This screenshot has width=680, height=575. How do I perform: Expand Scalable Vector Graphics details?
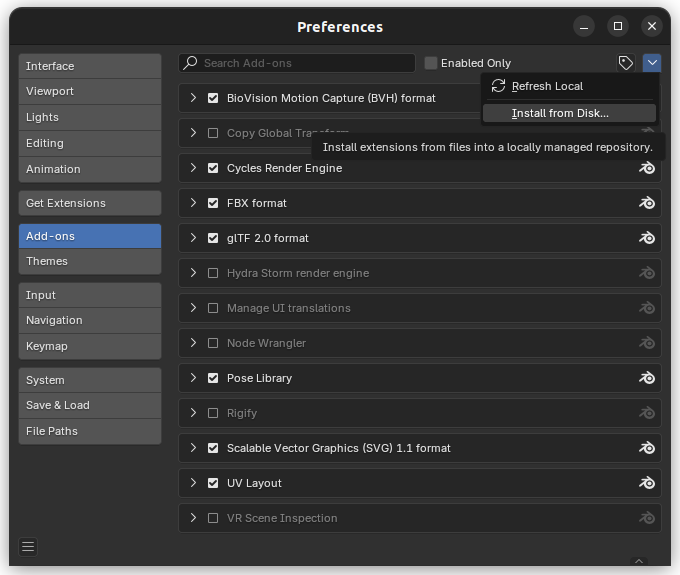pyautogui.click(x=193, y=448)
